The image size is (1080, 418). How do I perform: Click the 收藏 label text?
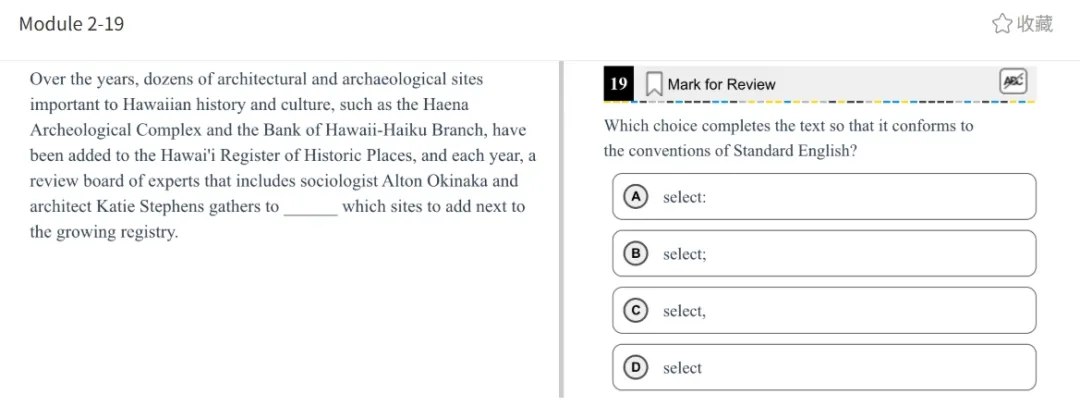click(x=1034, y=24)
